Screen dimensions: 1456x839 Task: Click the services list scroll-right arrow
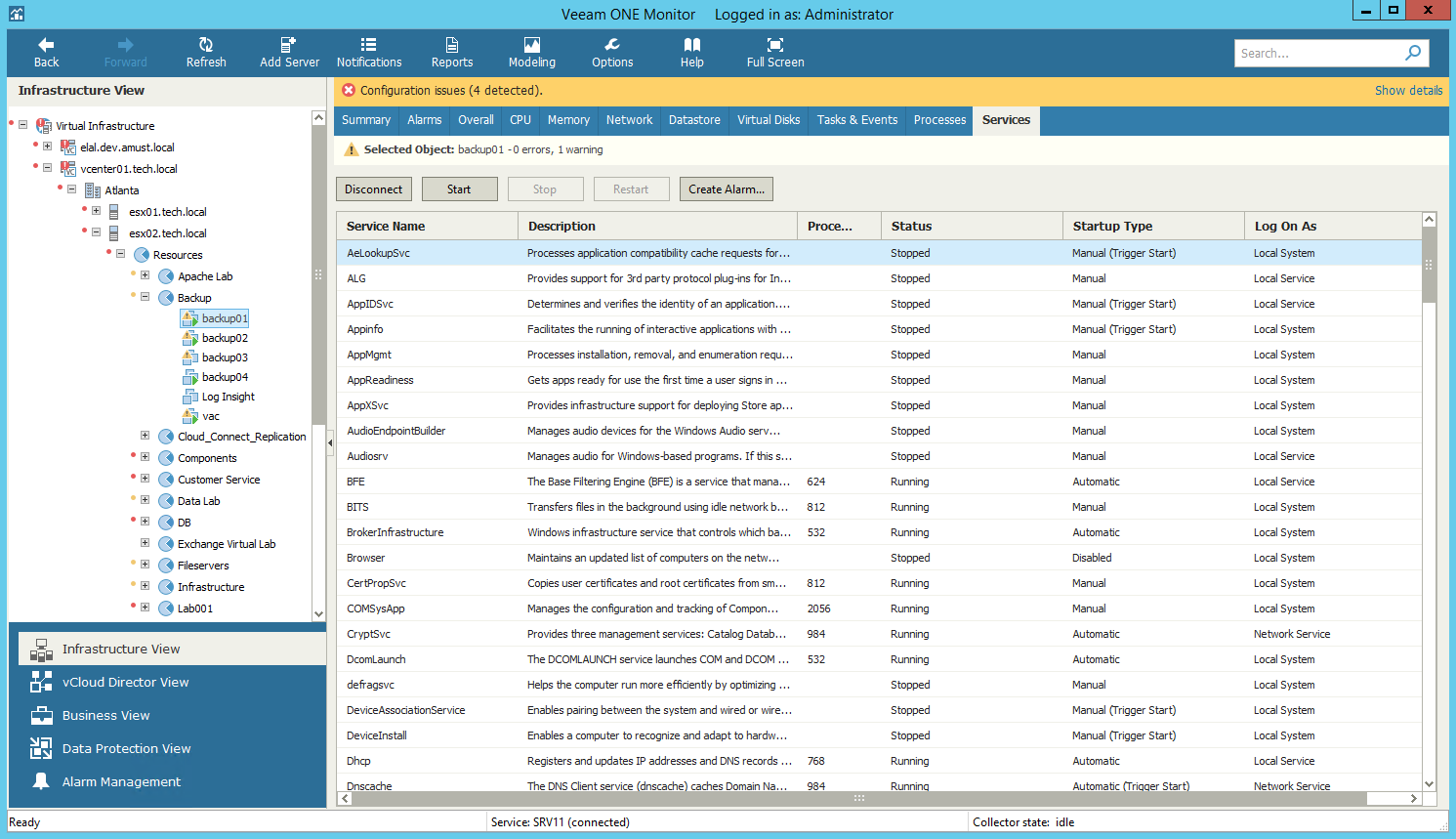click(x=1413, y=798)
